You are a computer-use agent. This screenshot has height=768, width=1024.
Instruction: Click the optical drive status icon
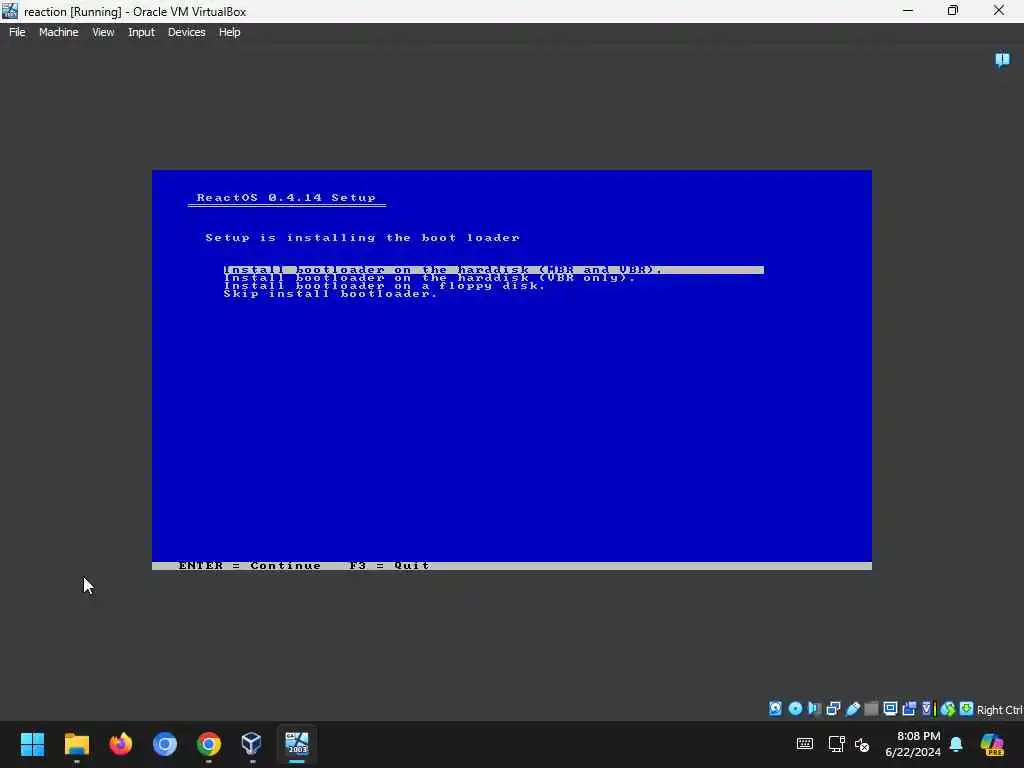pyautogui.click(x=795, y=709)
